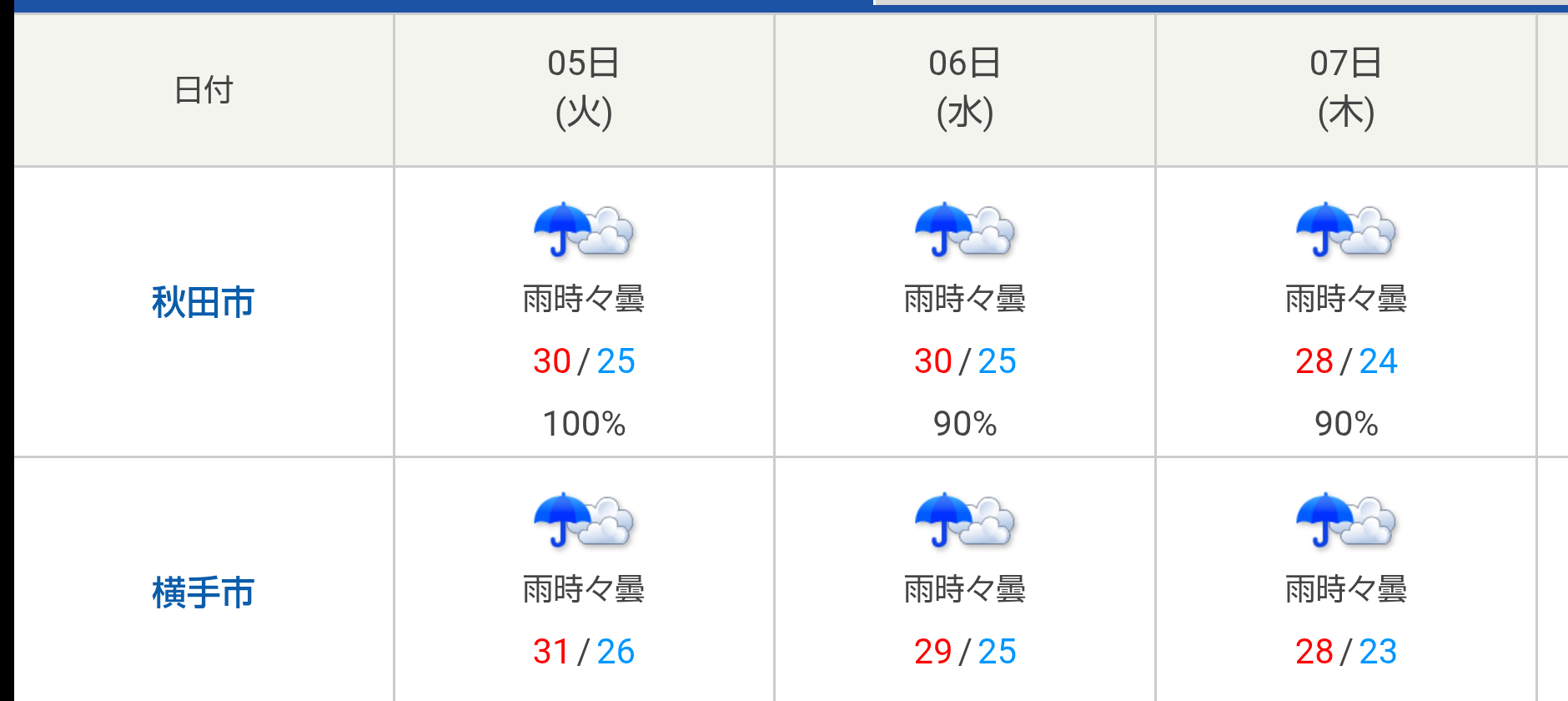The image size is (1568, 701).
Task: Click Yokote city rain icon for 05日
Action: [584, 519]
